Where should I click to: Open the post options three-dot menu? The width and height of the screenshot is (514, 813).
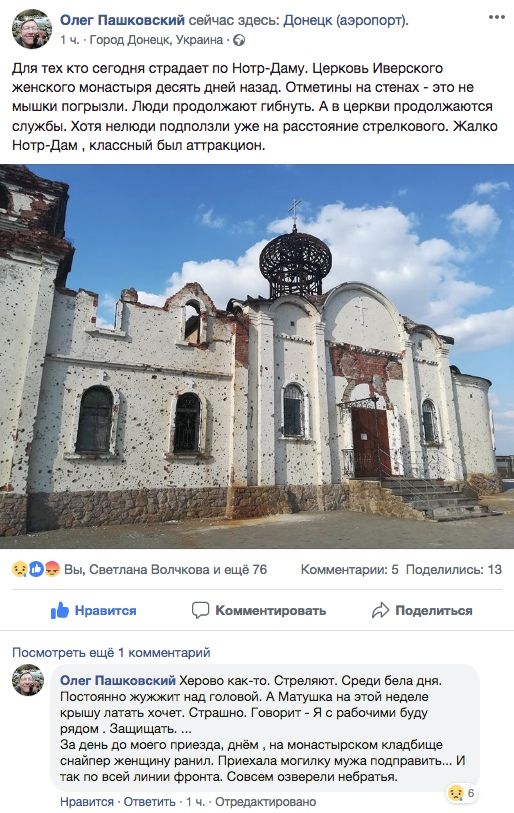496,17
